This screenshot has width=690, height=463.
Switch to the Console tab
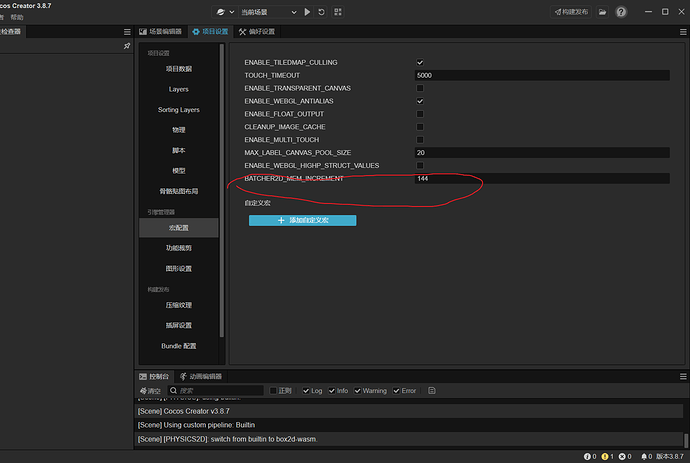click(x=154, y=376)
